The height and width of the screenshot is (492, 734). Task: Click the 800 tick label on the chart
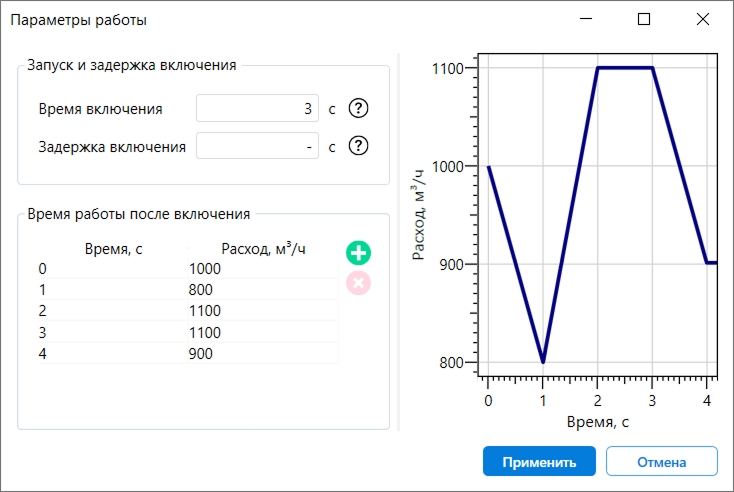coord(451,362)
